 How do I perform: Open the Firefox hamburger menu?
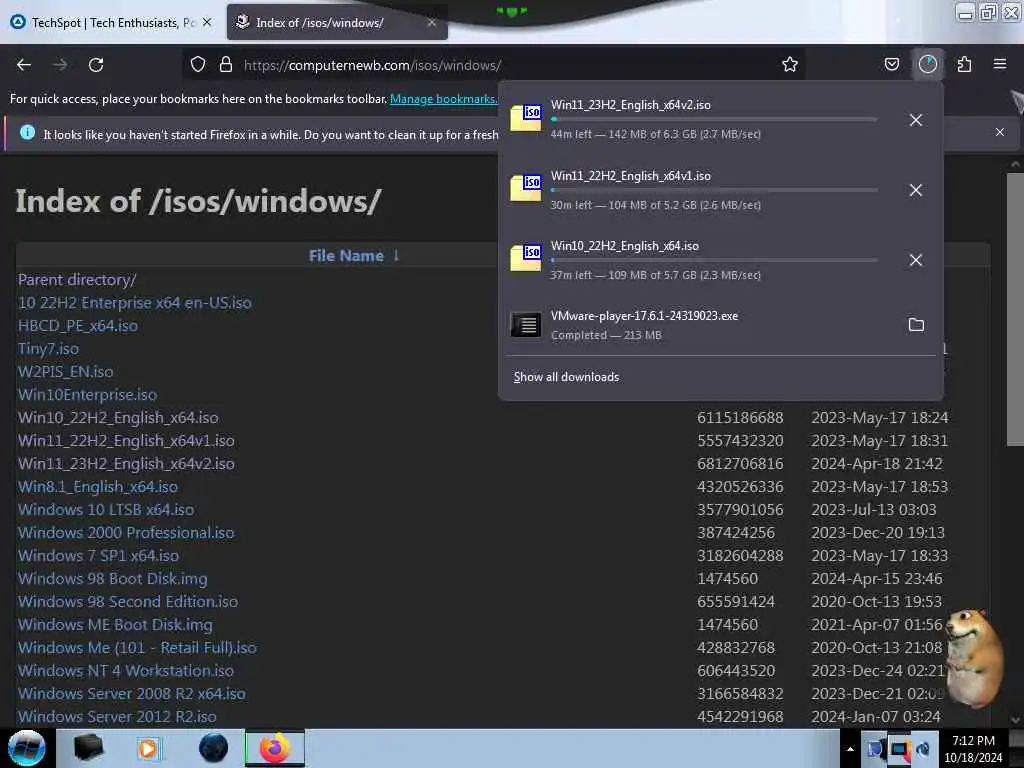pyautogui.click(x=1000, y=64)
